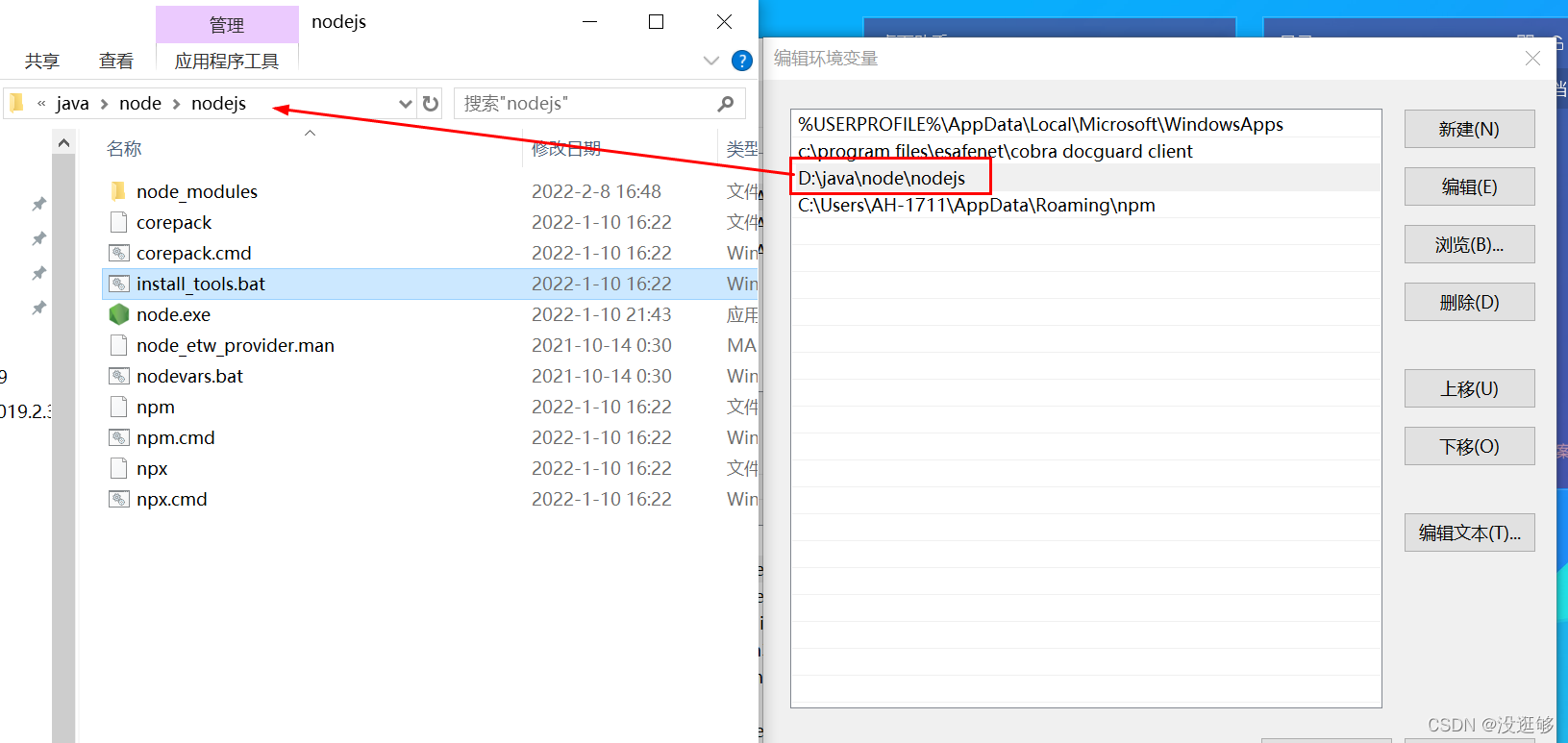Open the 查看 ribbon tab
Viewport: 1568px width, 743px height.
coord(116,62)
